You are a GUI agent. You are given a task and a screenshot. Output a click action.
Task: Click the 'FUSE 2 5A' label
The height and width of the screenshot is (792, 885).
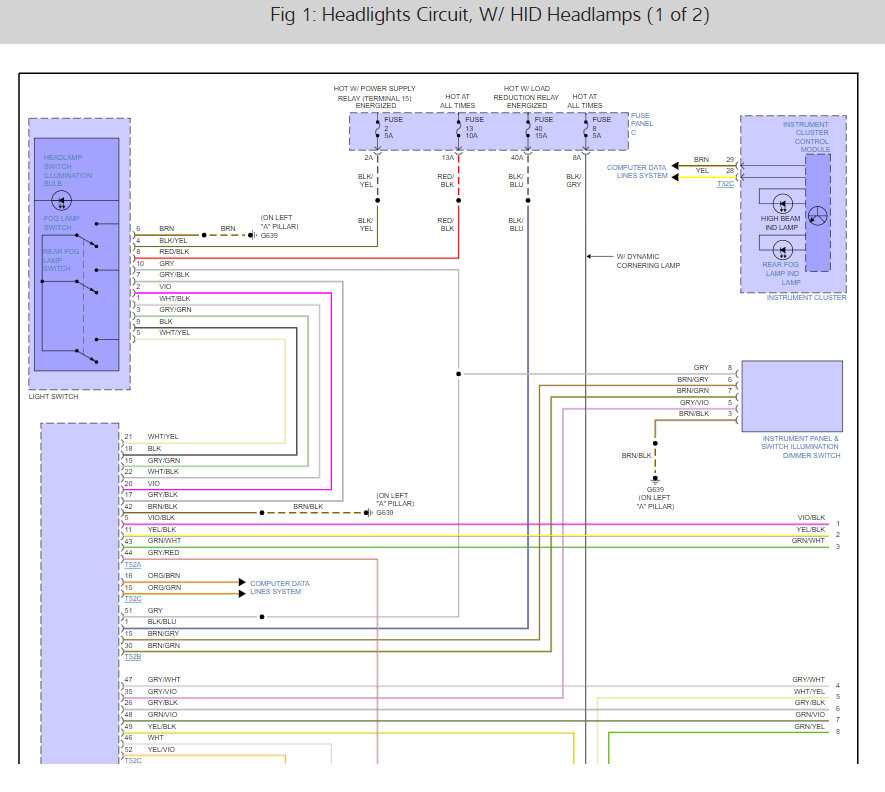393,128
